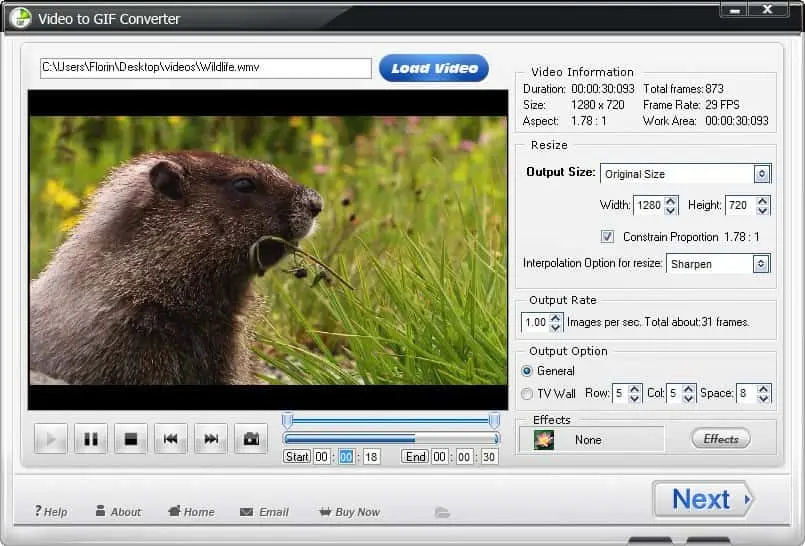The image size is (805, 546).
Task: Minimize the Video to GIF Converter window
Action: tap(735, 9)
